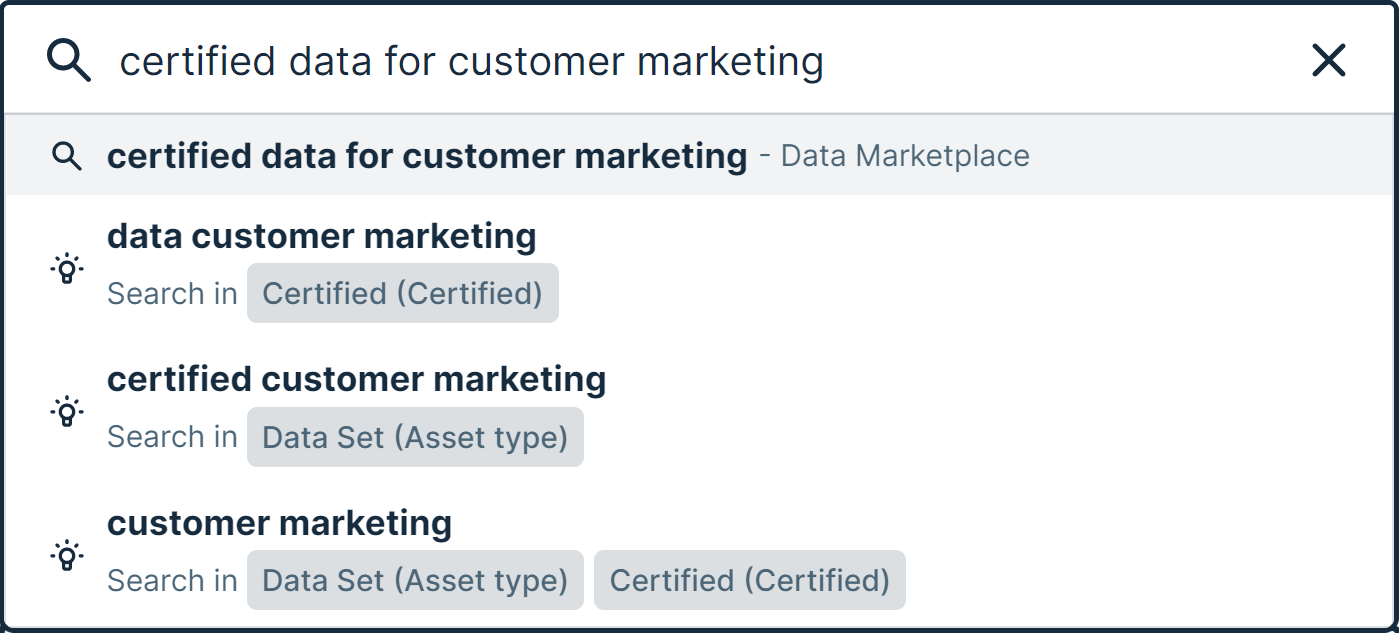Pick the "certified customer marketing" suggestion title
The image size is (1399, 633).
click(357, 379)
